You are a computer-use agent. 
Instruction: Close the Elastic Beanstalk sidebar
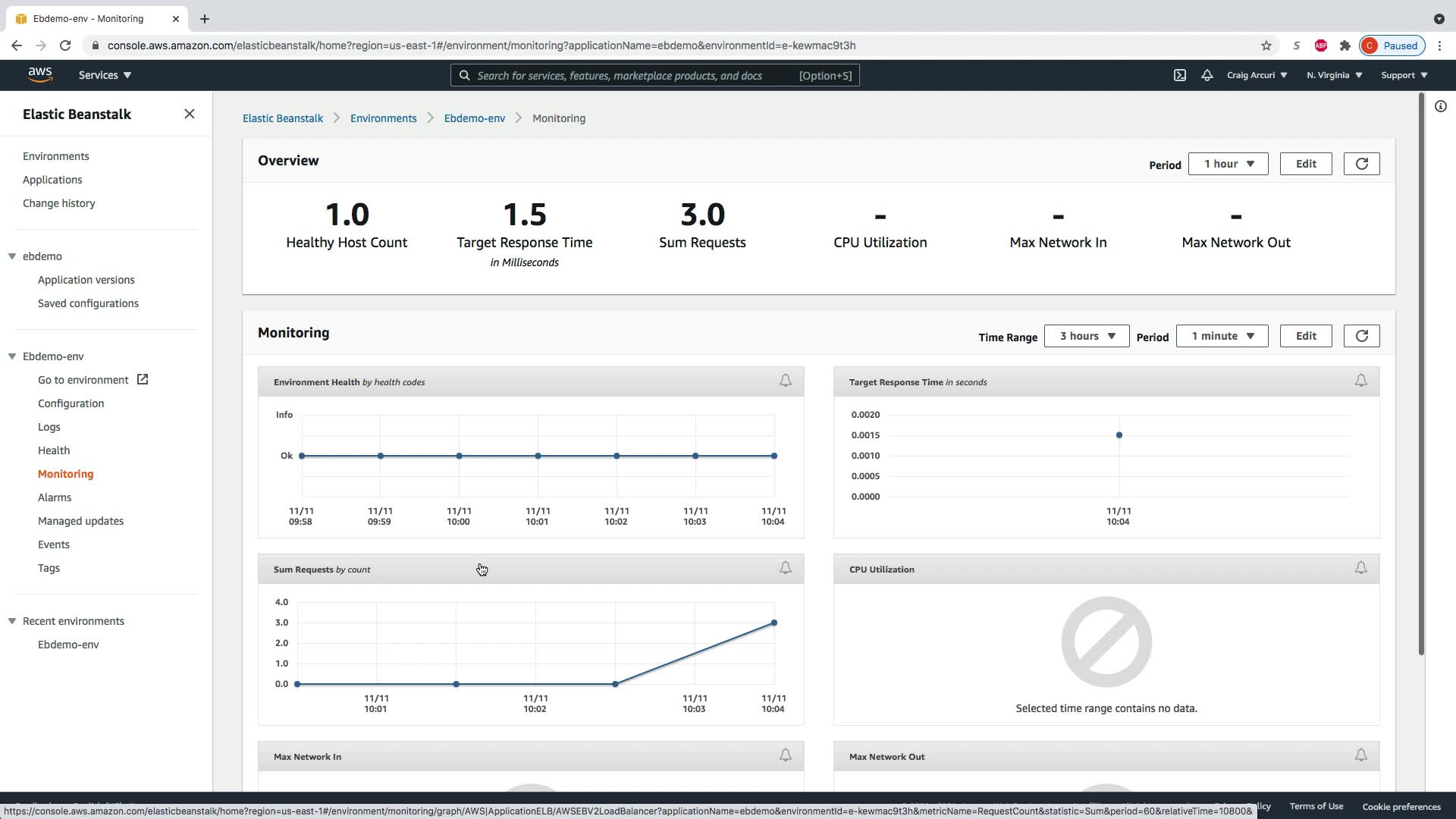point(190,114)
